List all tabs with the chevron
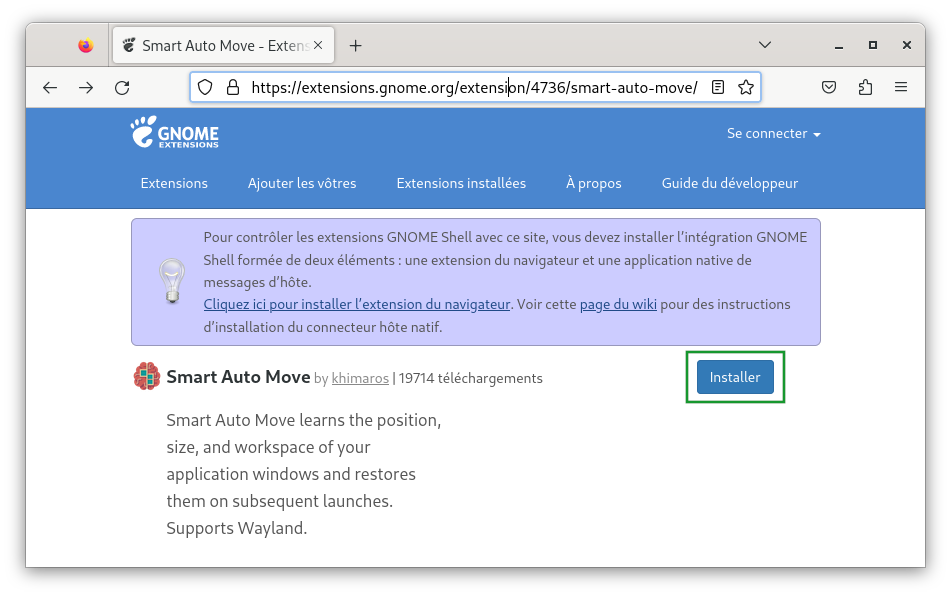 765,45
